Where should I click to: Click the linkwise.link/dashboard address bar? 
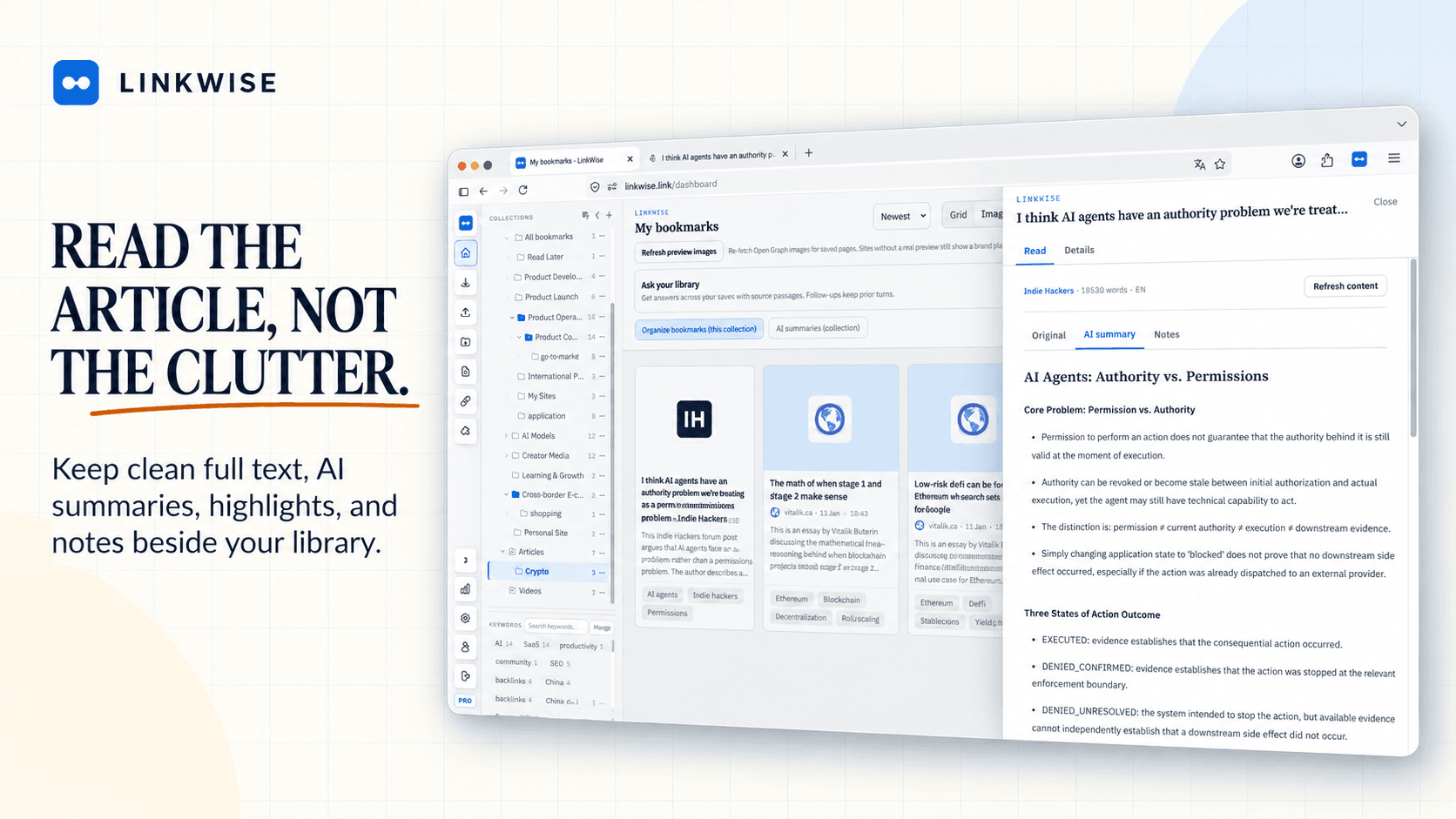click(671, 185)
